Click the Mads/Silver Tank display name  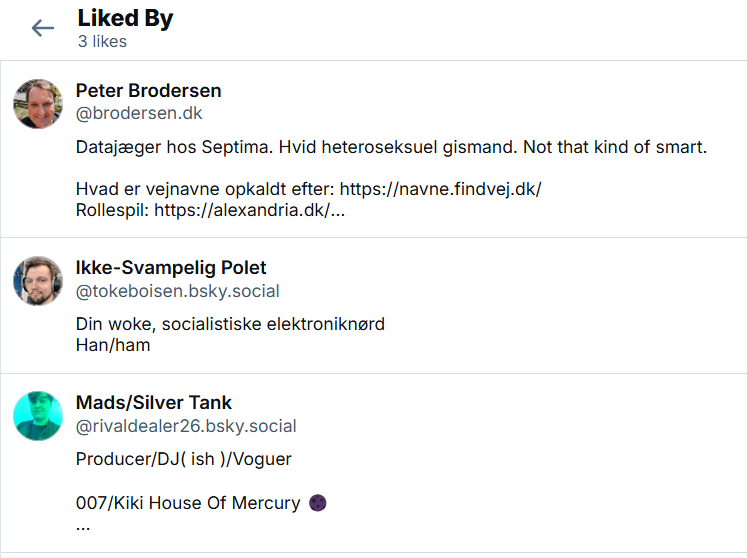(153, 403)
